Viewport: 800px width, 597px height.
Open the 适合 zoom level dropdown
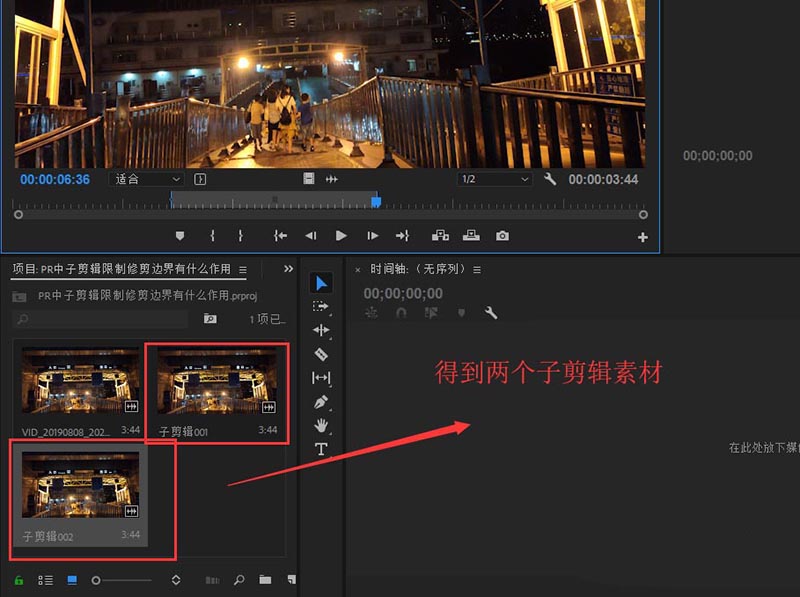point(146,179)
